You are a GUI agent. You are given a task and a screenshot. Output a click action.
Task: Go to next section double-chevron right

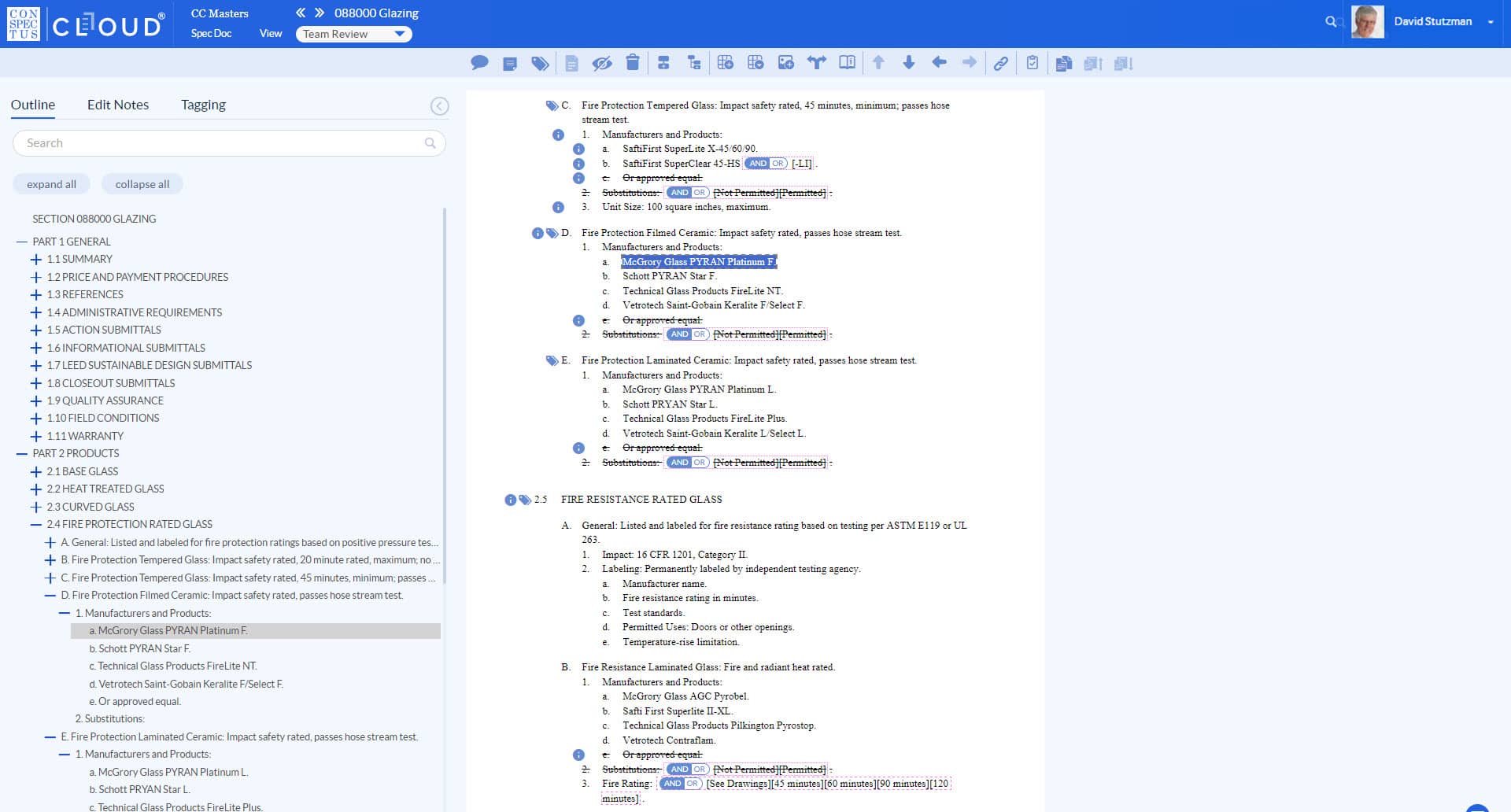(x=320, y=13)
